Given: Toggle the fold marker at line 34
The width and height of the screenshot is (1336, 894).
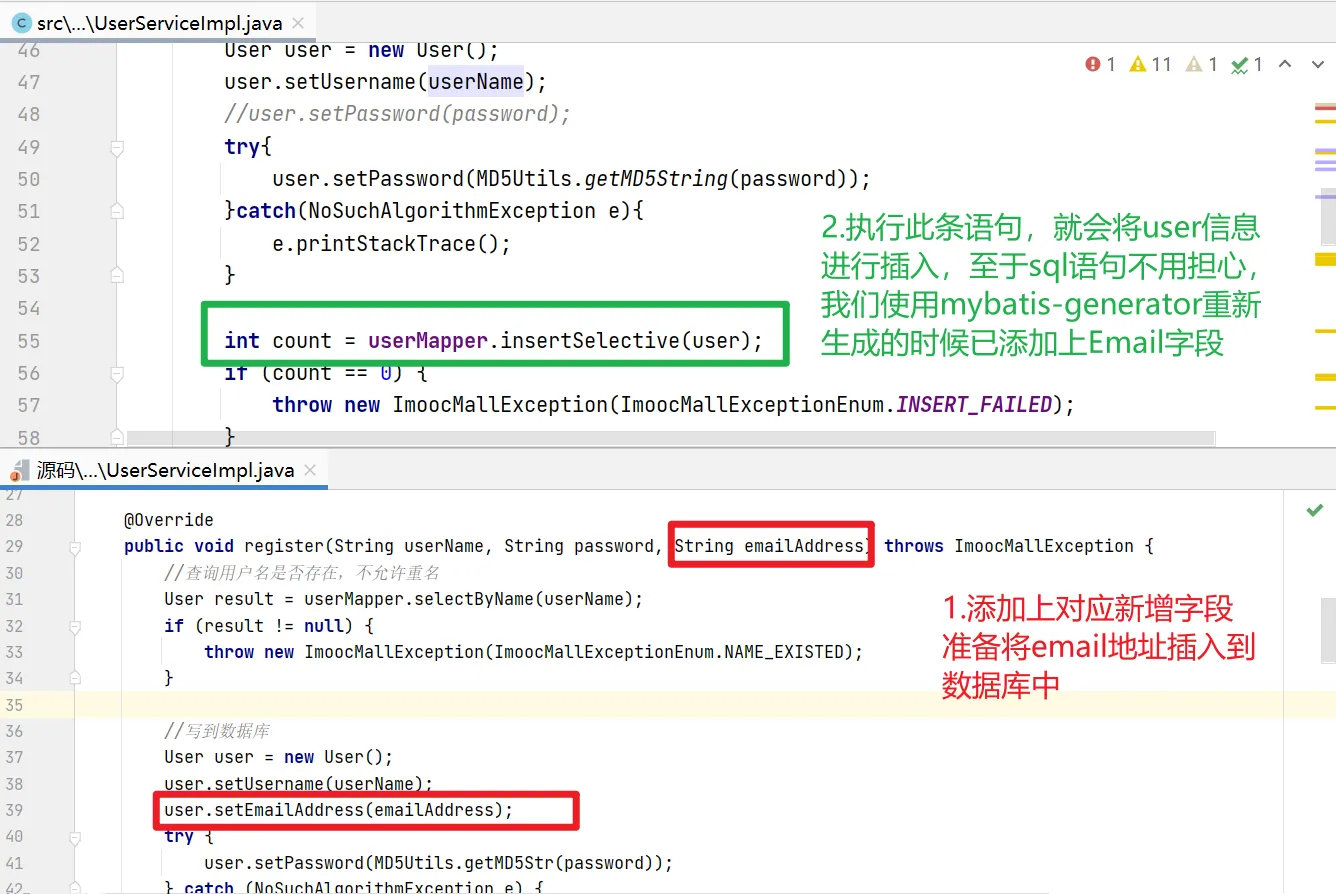Looking at the screenshot, I should (x=74, y=678).
